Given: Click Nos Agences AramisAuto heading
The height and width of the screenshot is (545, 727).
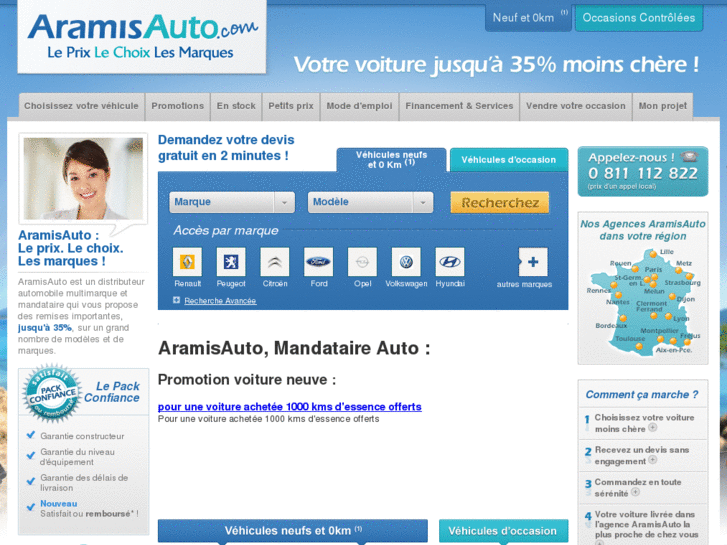Looking at the screenshot, I should (643, 230).
